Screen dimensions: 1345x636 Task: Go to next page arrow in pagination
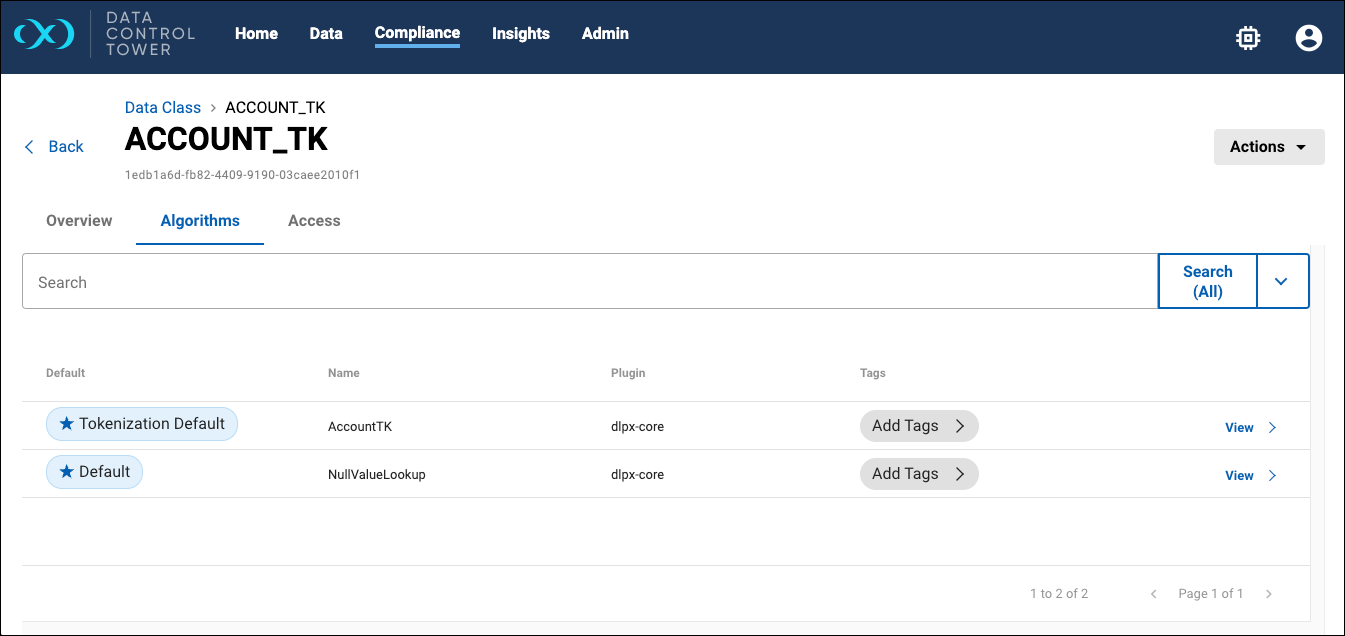pyautogui.click(x=1269, y=594)
